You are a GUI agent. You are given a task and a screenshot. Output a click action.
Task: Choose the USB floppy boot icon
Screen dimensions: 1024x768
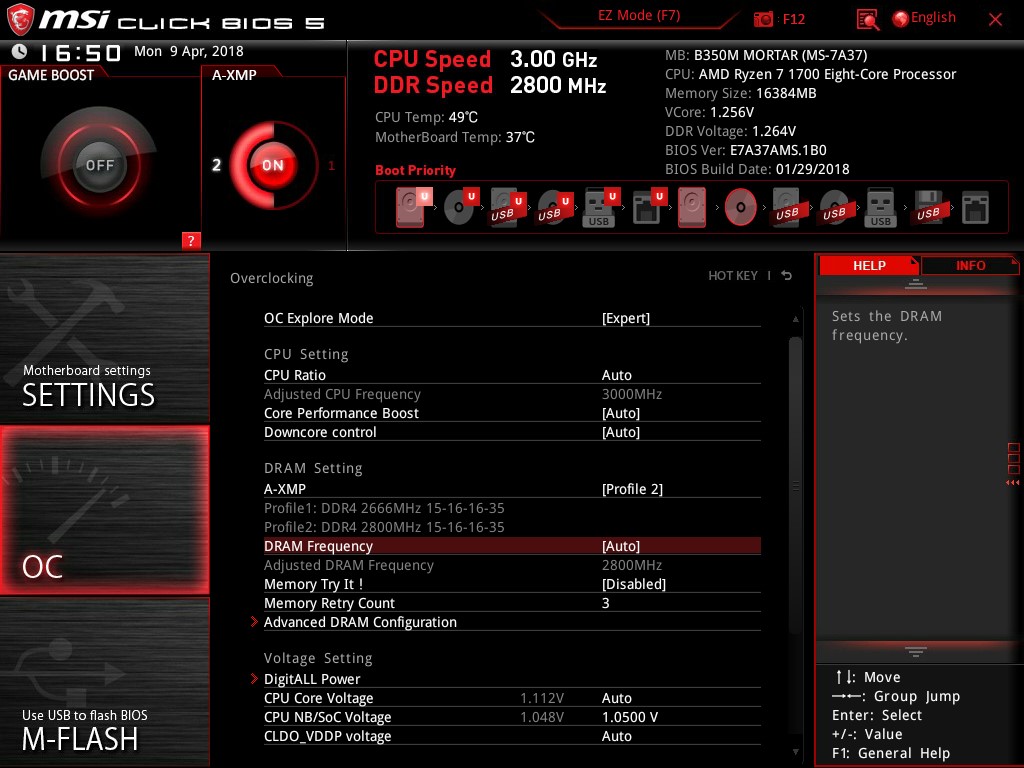pyautogui.click(x=928, y=207)
